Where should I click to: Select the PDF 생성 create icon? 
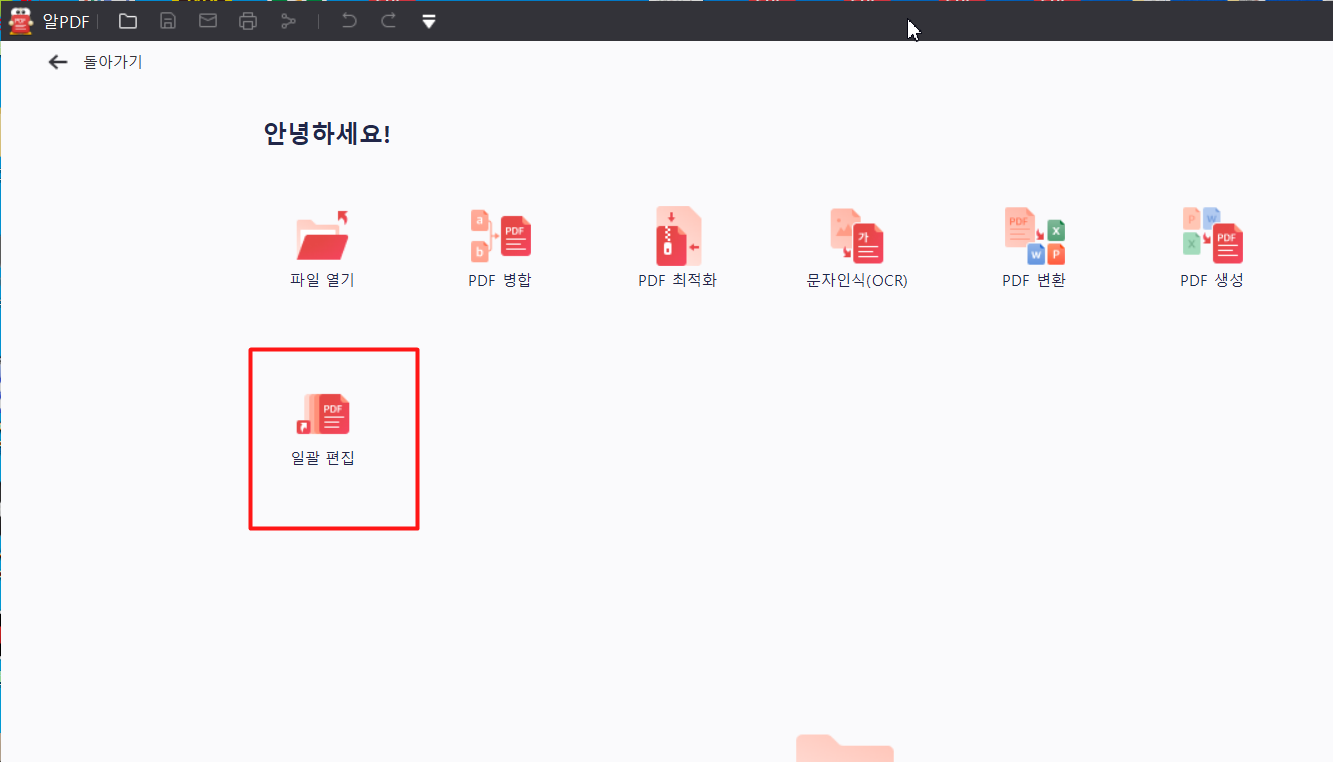[1212, 236]
